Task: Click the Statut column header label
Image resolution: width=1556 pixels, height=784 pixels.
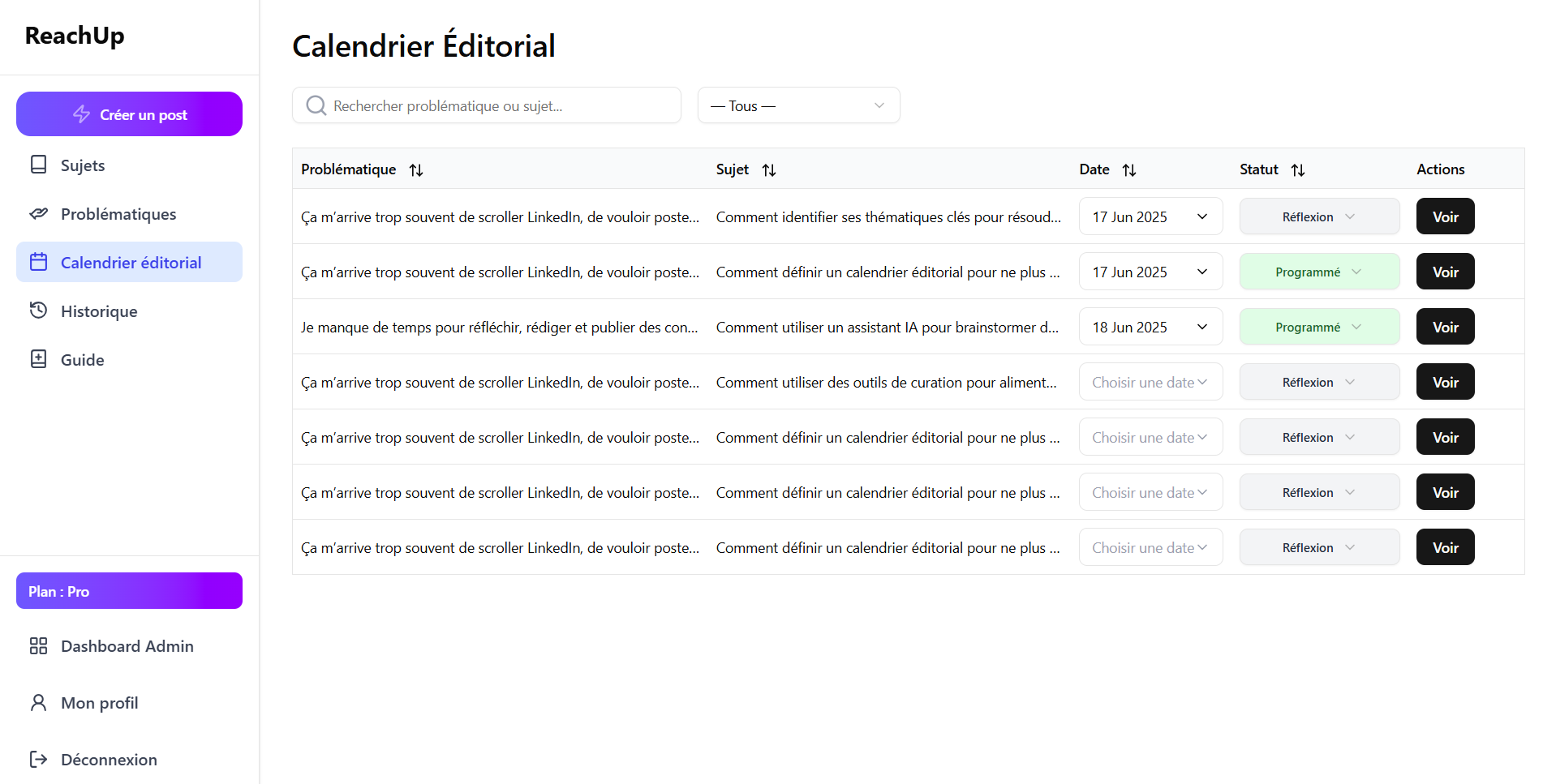Action: (x=1259, y=169)
